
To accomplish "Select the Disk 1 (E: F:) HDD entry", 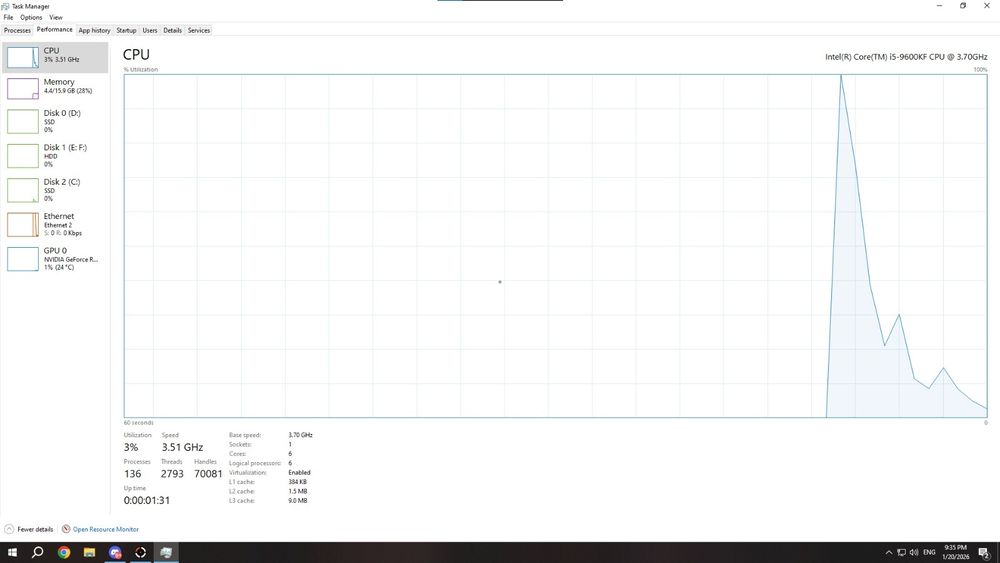I will point(55,156).
